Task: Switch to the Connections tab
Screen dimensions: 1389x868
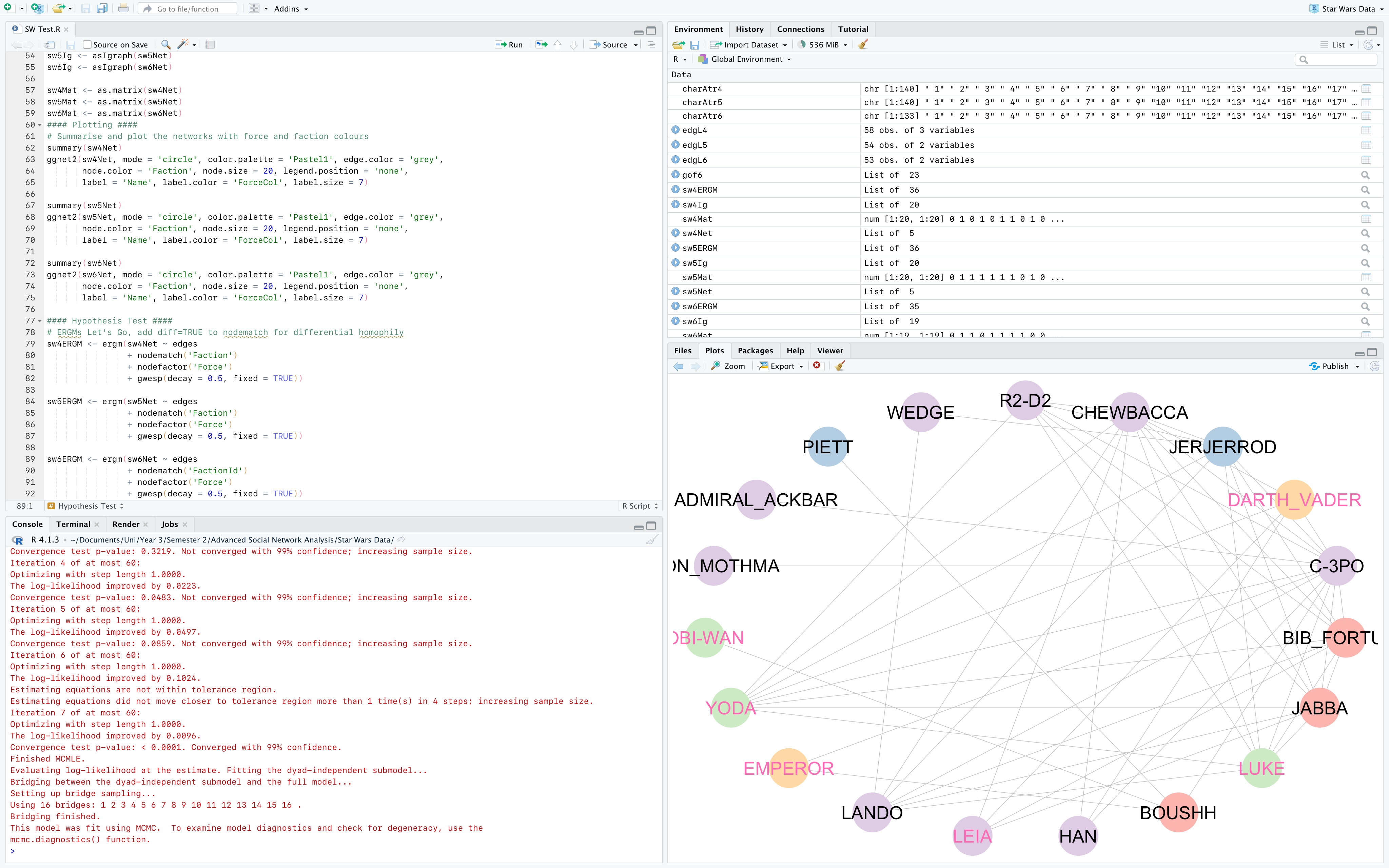Action: tap(801, 29)
